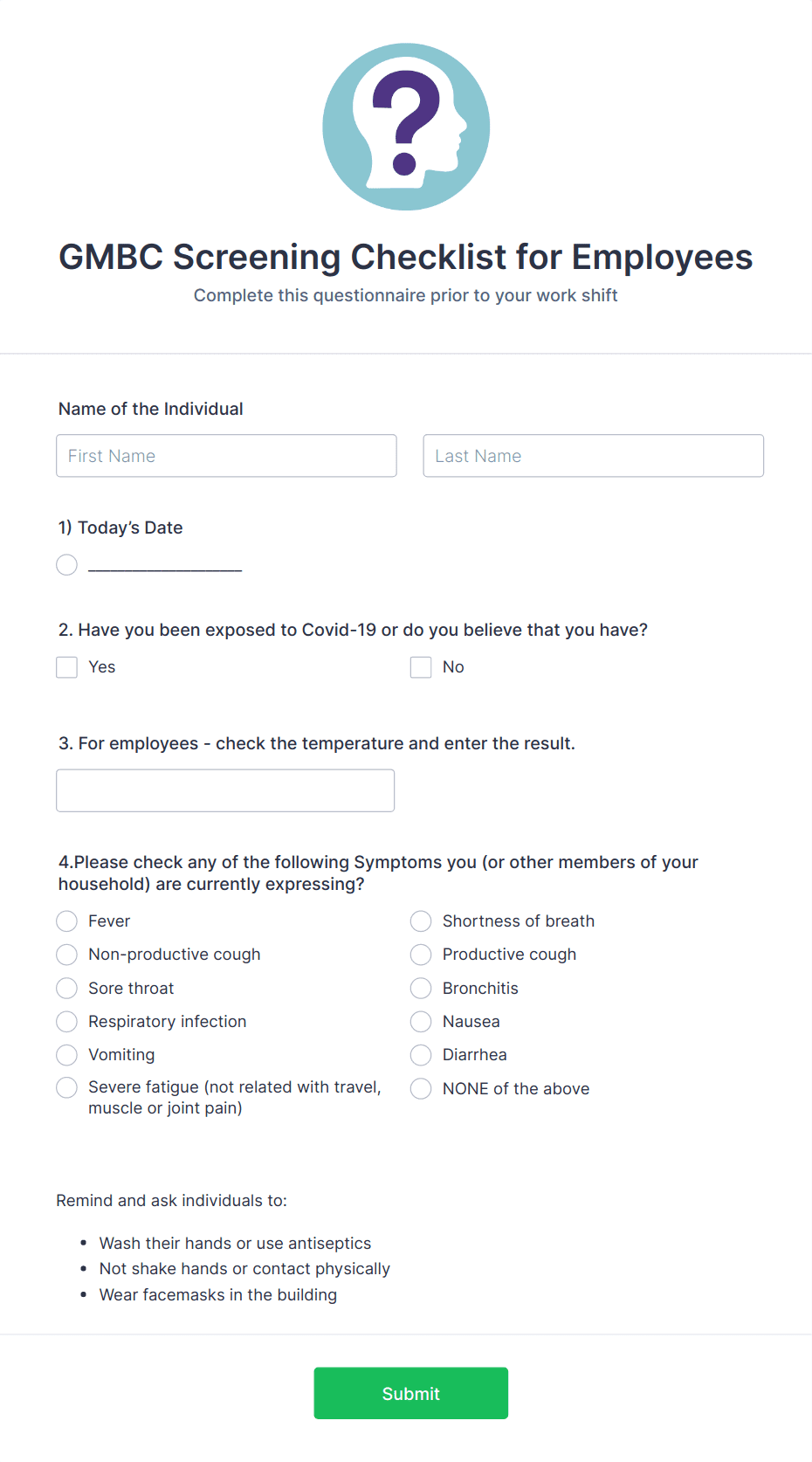Select the Shortness of breath symptom

421,921
